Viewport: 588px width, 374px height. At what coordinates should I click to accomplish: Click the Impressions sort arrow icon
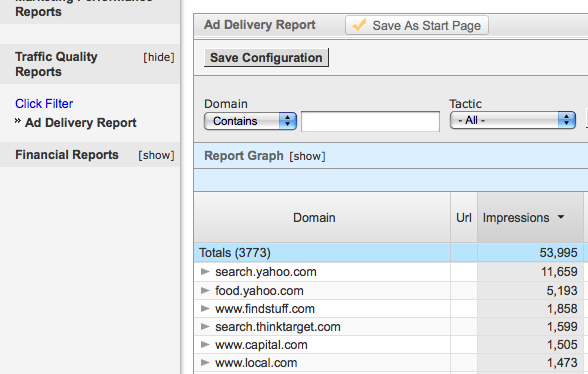pyautogui.click(x=561, y=217)
